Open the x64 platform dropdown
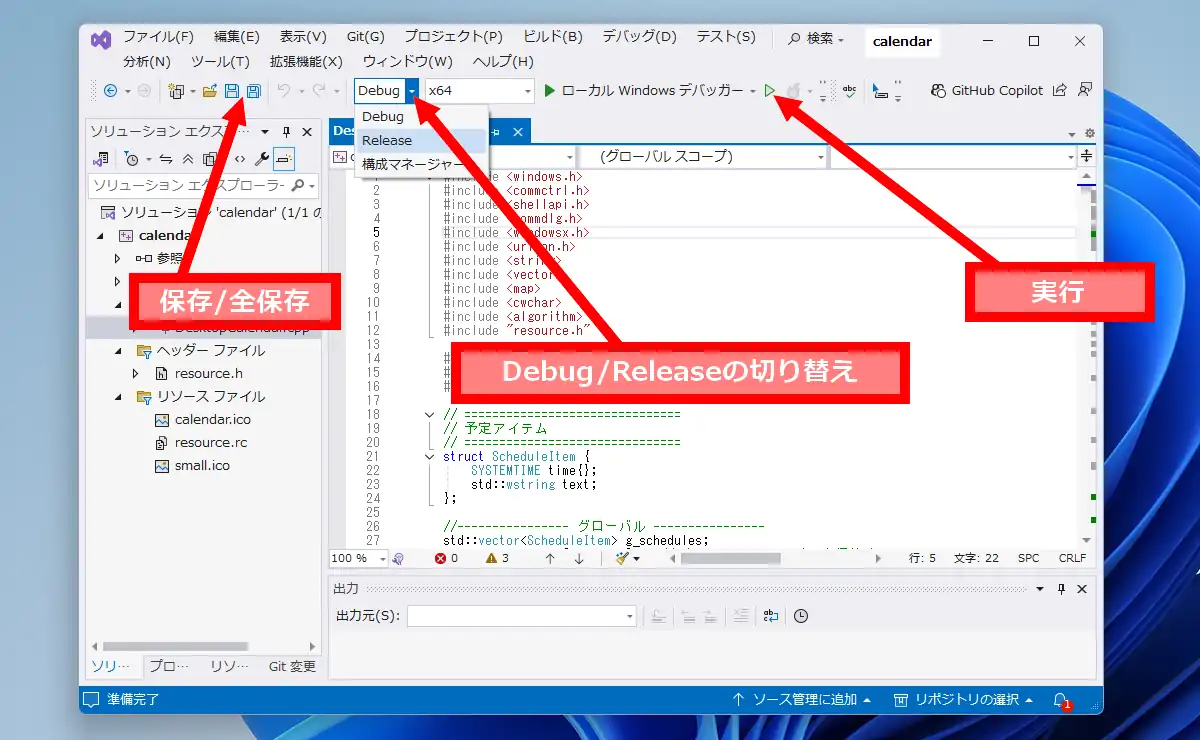 click(x=480, y=91)
